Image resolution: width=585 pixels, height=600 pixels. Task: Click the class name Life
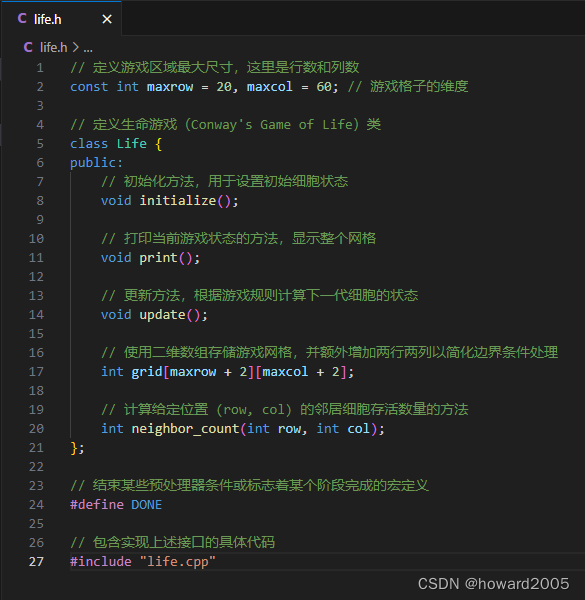(132, 144)
